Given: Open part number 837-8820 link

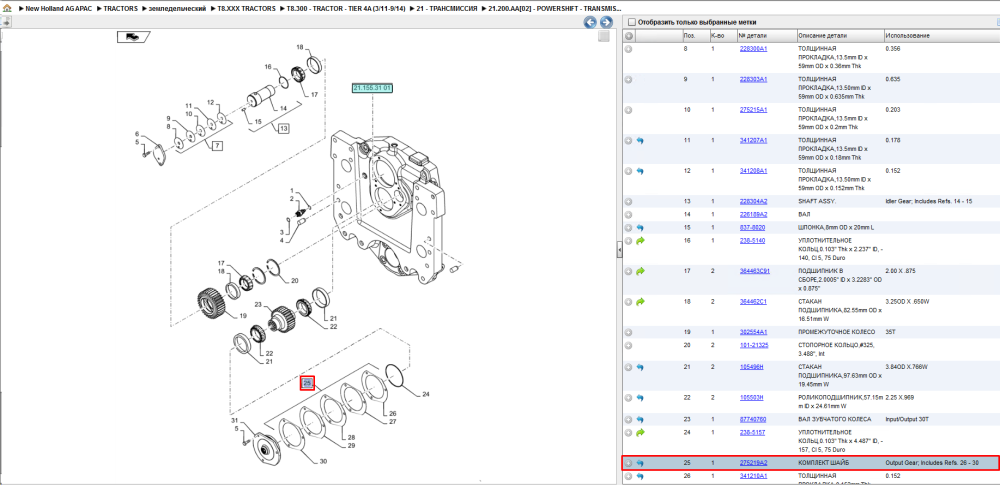Looking at the screenshot, I should pyautogui.click(x=752, y=227).
